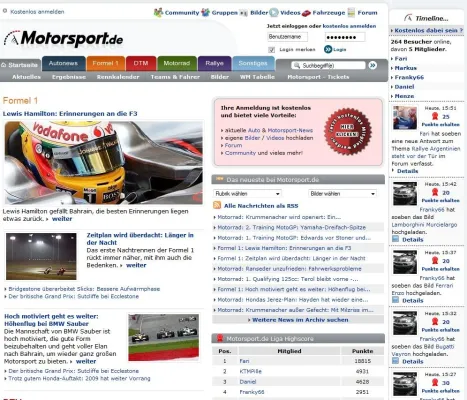Viewport: 467px width, 400px height.
Task: Click the search submit arrow icon
Action: click(x=373, y=65)
